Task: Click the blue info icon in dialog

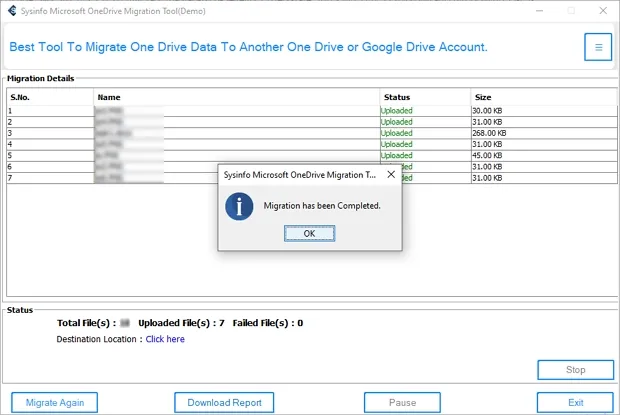Action: (239, 206)
